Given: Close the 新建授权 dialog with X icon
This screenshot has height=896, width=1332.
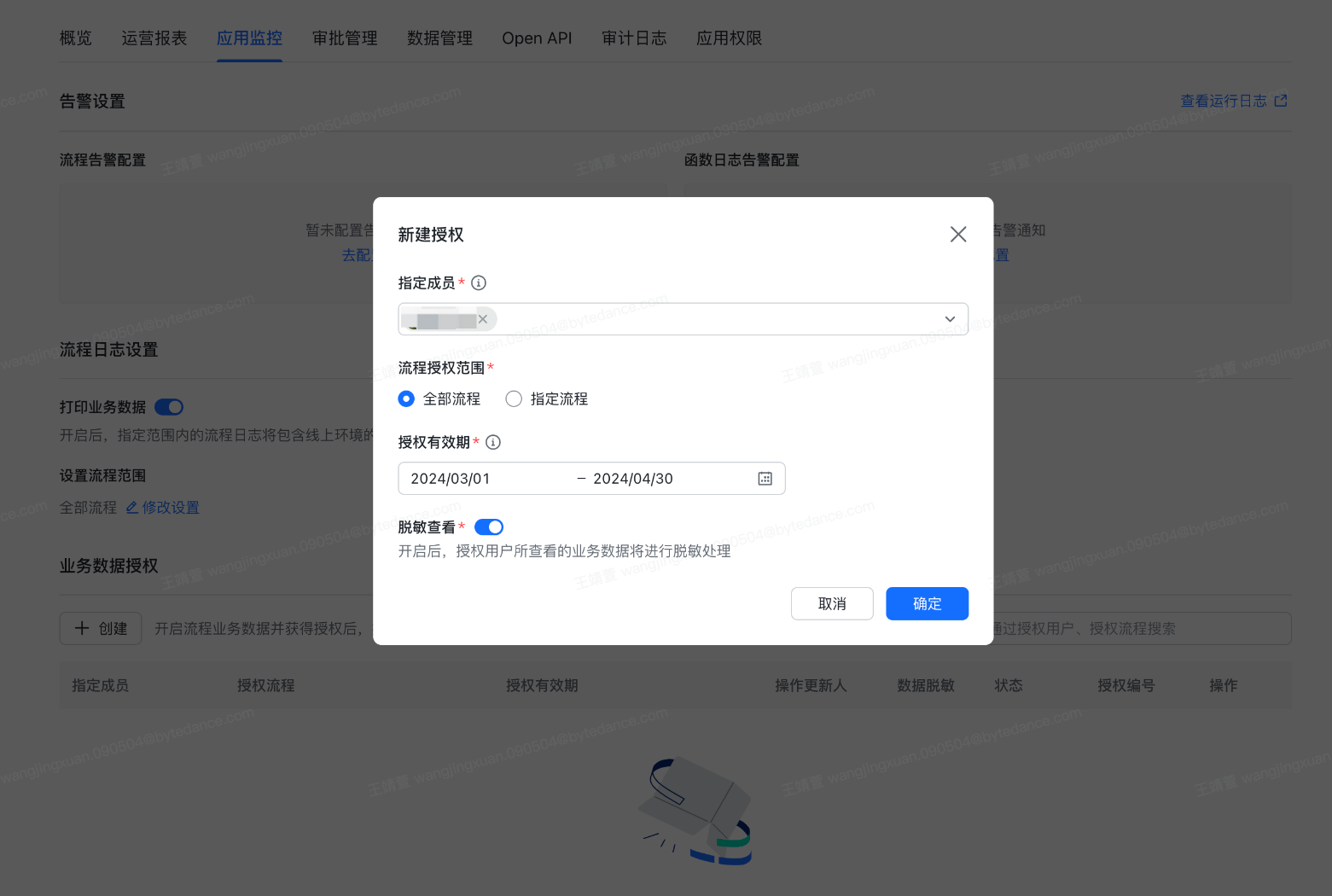Looking at the screenshot, I should 958,235.
